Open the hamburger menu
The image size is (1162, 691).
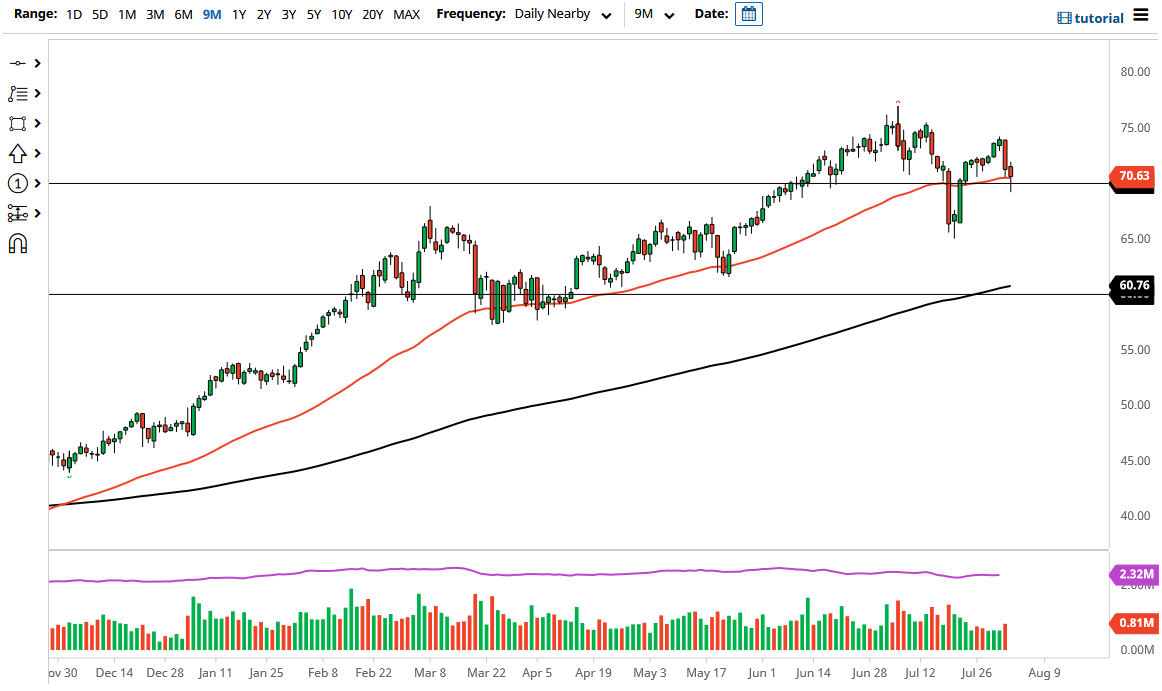click(1141, 15)
